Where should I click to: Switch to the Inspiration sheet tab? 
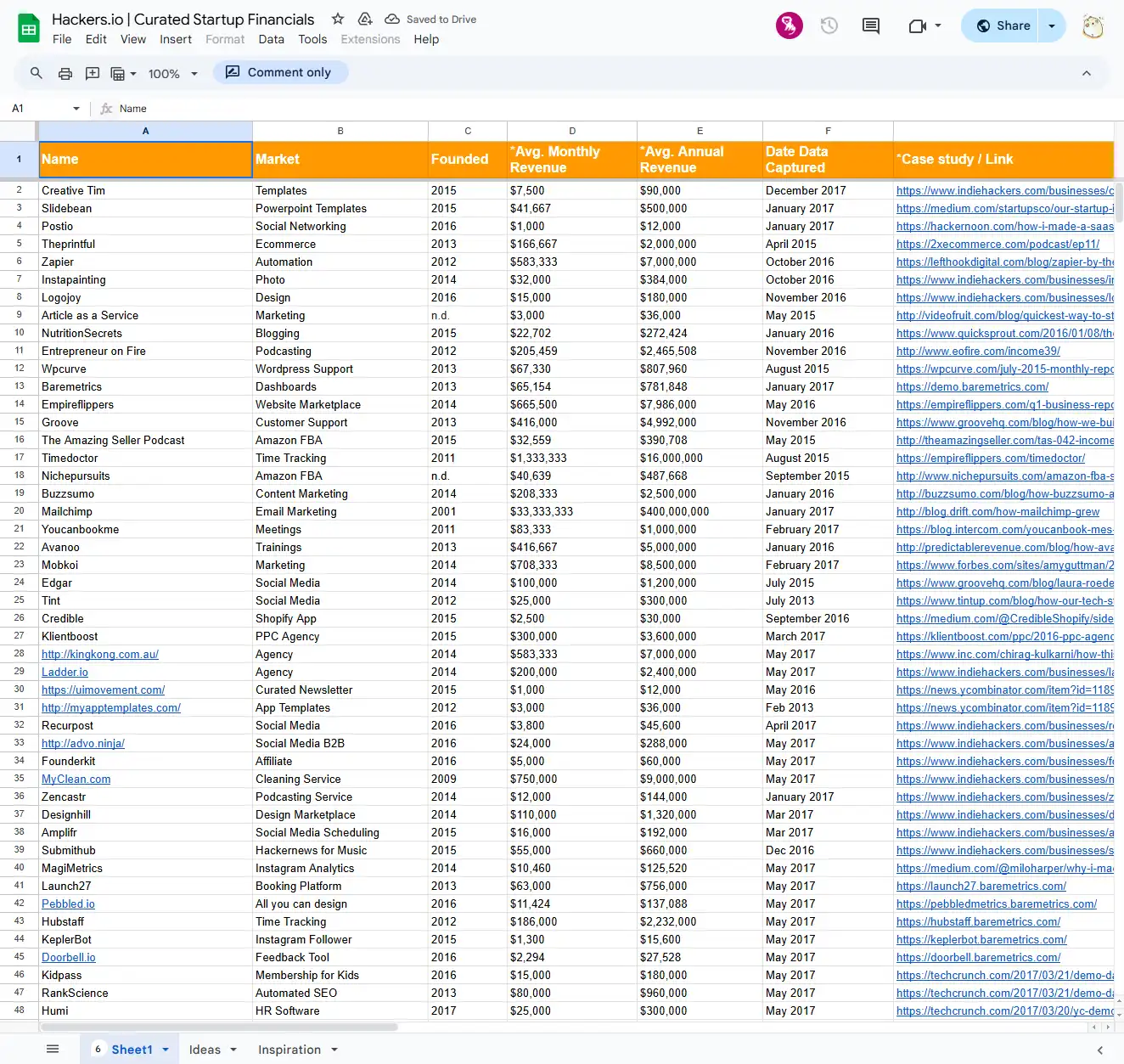[x=289, y=1050]
